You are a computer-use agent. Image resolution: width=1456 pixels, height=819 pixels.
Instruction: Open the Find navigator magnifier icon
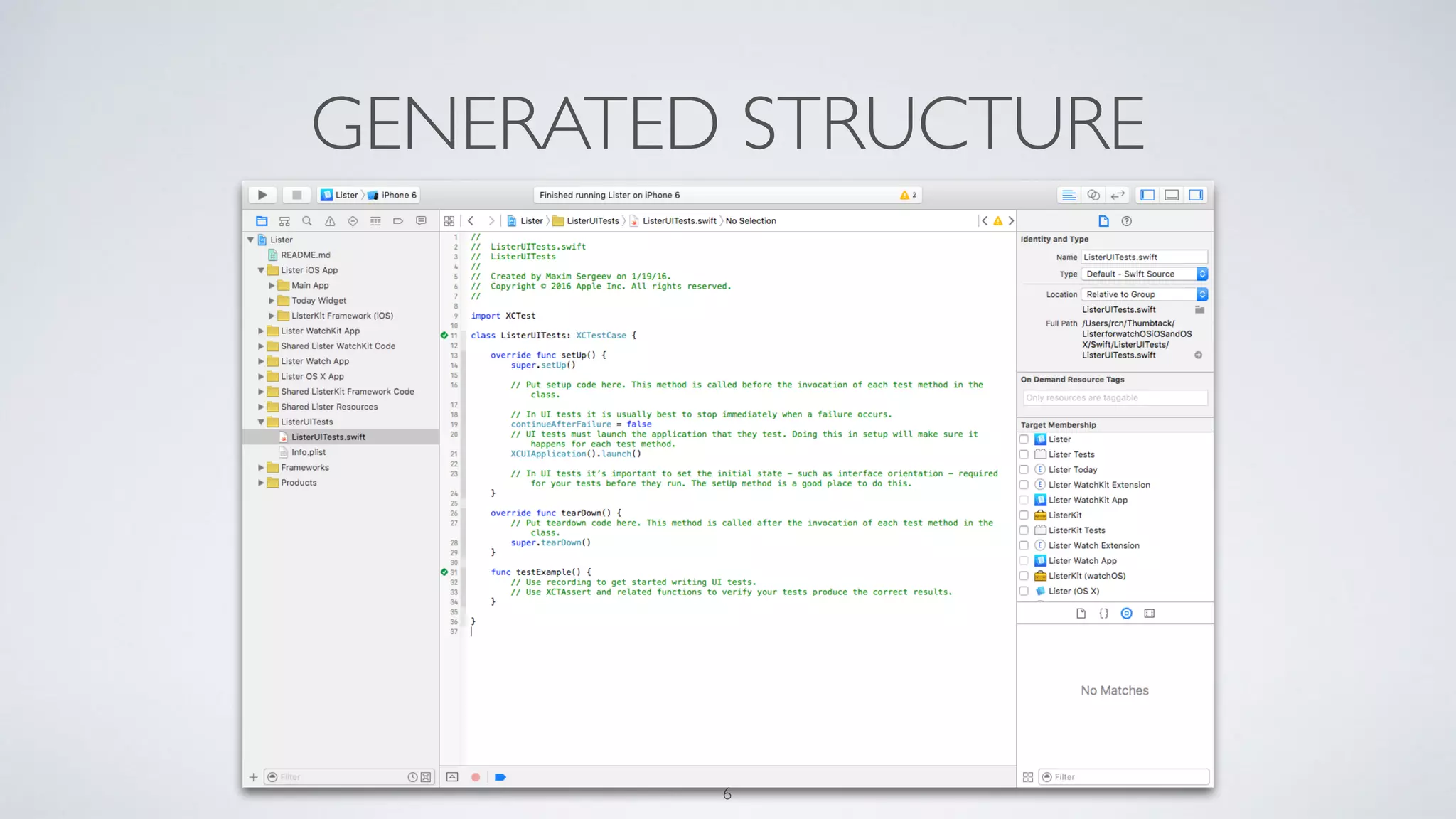(x=307, y=221)
